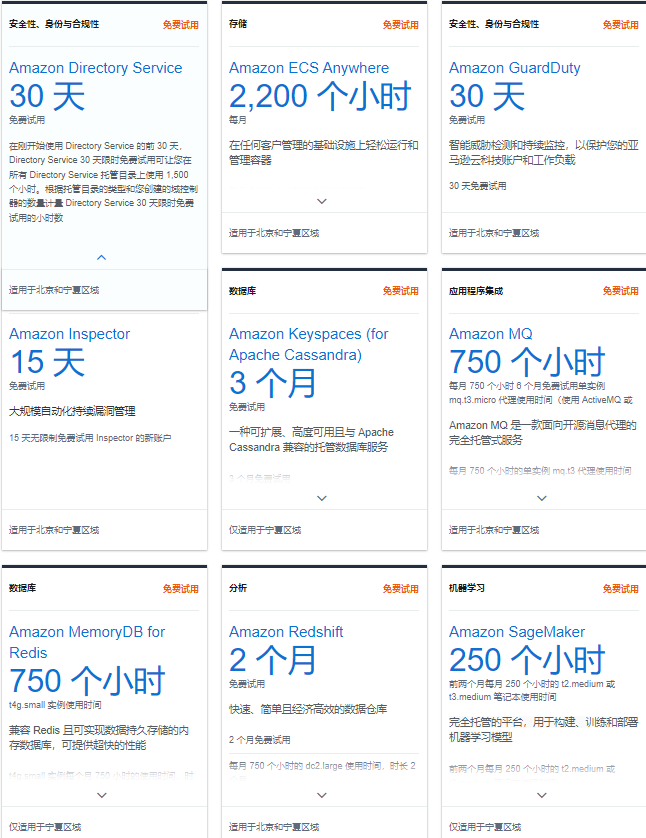Image resolution: width=646 pixels, height=838 pixels.
Task: Open the Amazon Inspector link
Action: click(69, 334)
